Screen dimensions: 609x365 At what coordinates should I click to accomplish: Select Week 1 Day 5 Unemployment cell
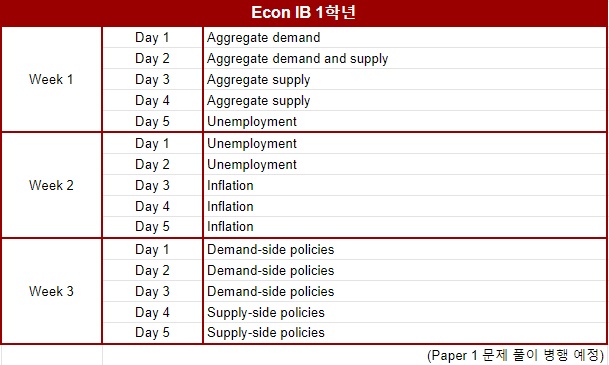[405, 122]
